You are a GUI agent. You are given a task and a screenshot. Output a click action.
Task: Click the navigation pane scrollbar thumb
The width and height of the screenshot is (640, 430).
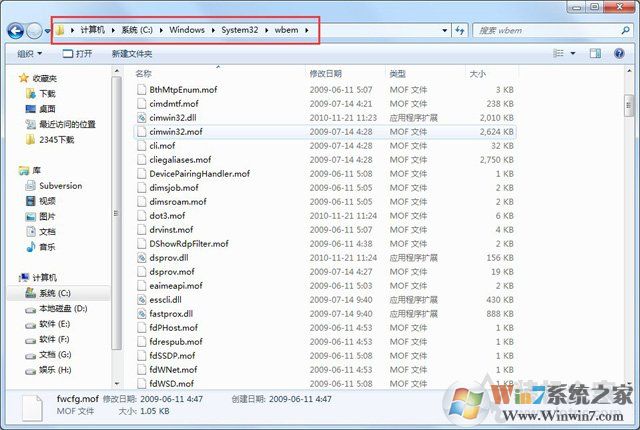[x=116, y=213]
